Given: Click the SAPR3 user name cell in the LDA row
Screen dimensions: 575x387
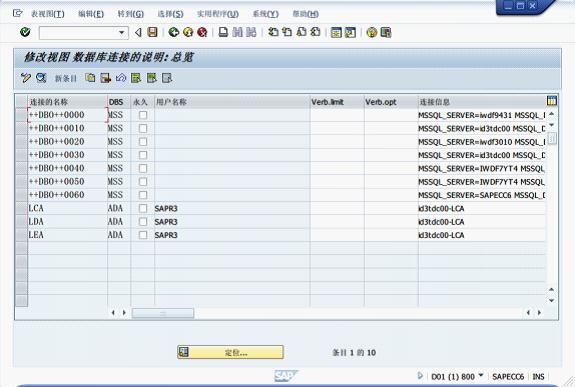Looking at the screenshot, I should click(x=232, y=222).
